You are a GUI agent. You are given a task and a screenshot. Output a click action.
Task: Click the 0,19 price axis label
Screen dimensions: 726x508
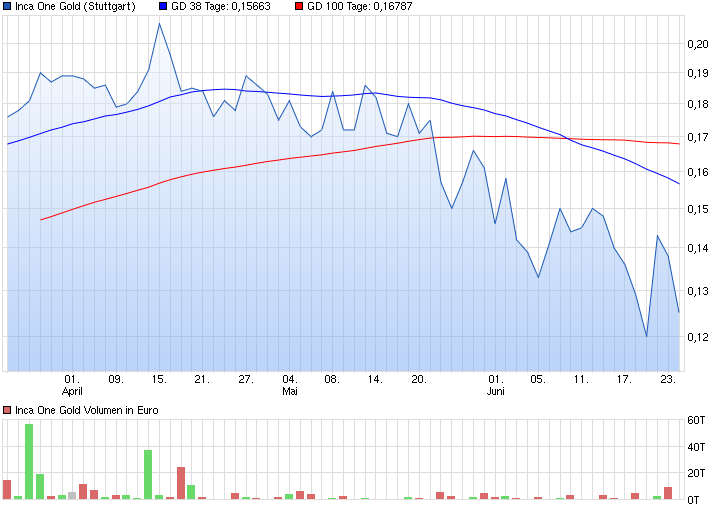[698, 73]
